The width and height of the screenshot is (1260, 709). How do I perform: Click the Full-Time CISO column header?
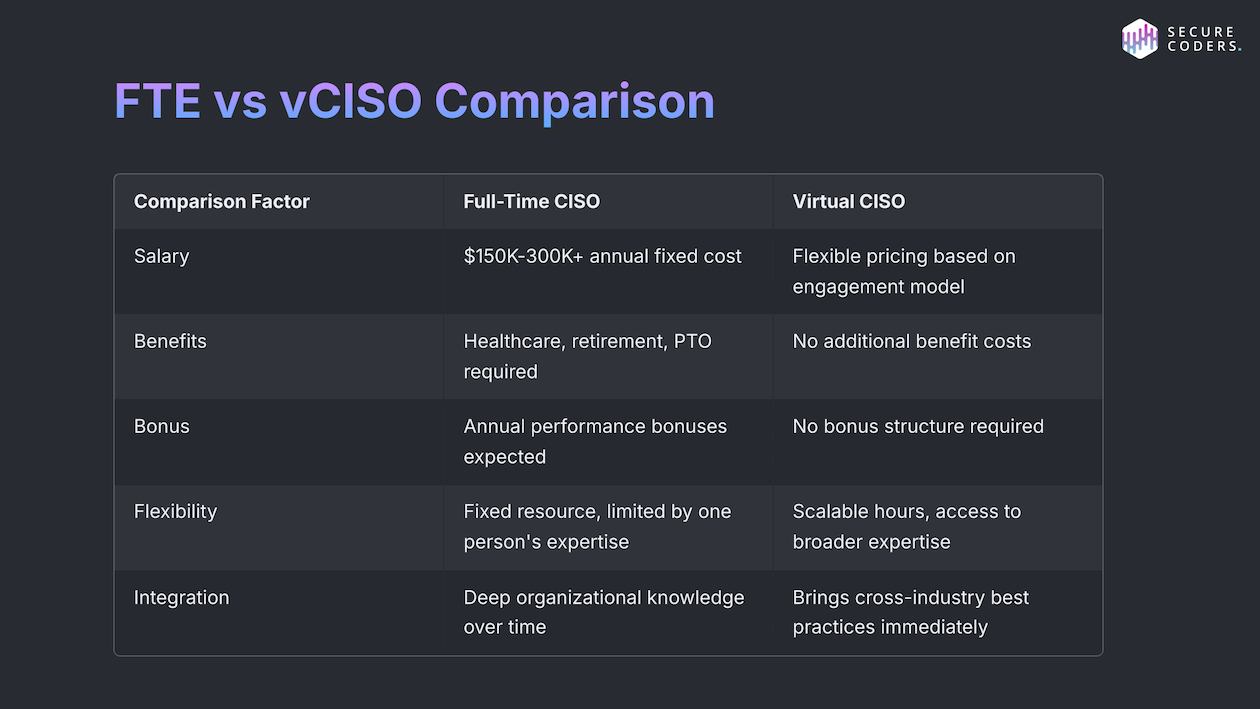(x=532, y=201)
